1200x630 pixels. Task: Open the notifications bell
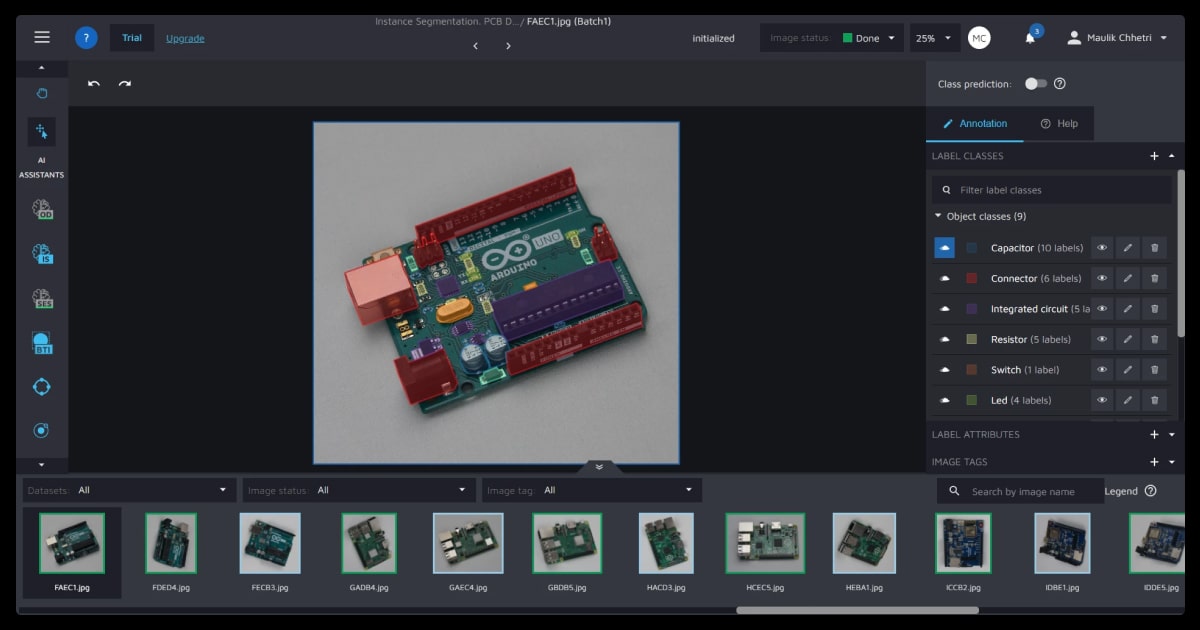coord(1030,38)
